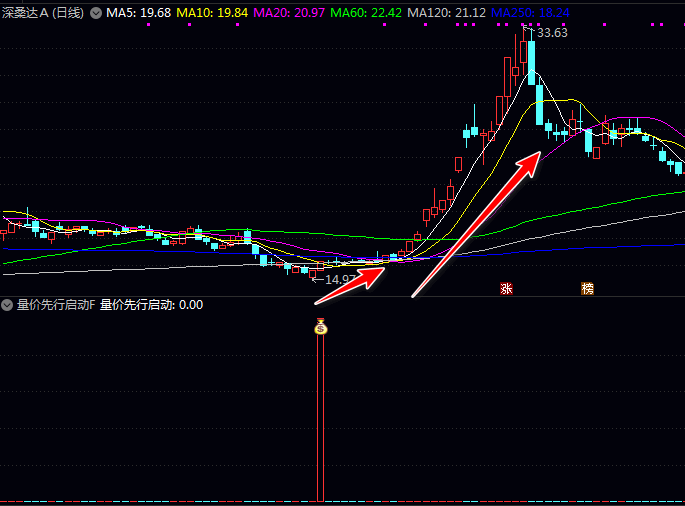Select the magenta MA20: 20.97 label
The width and height of the screenshot is (685, 506).
click(289, 13)
